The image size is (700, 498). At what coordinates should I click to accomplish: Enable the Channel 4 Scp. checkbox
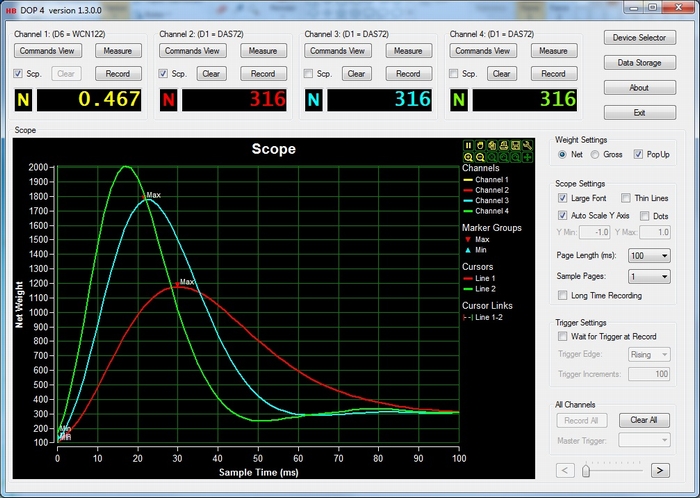click(x=454, y=74)
